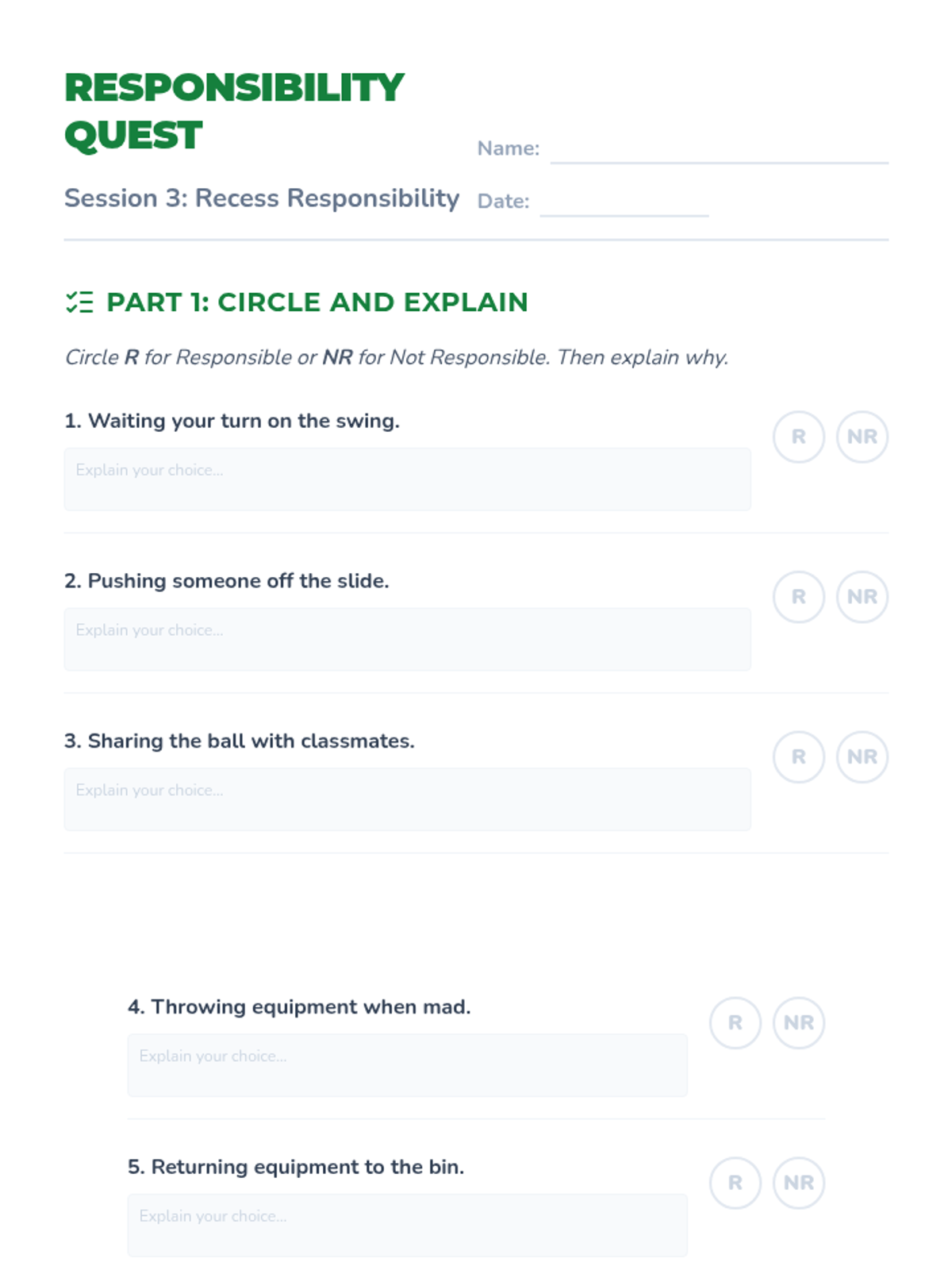Image resolution: width=952 pixels, height=1270 pixels.
Task: Choose R for sharing the ball with classmates
Action: point(799,757)
